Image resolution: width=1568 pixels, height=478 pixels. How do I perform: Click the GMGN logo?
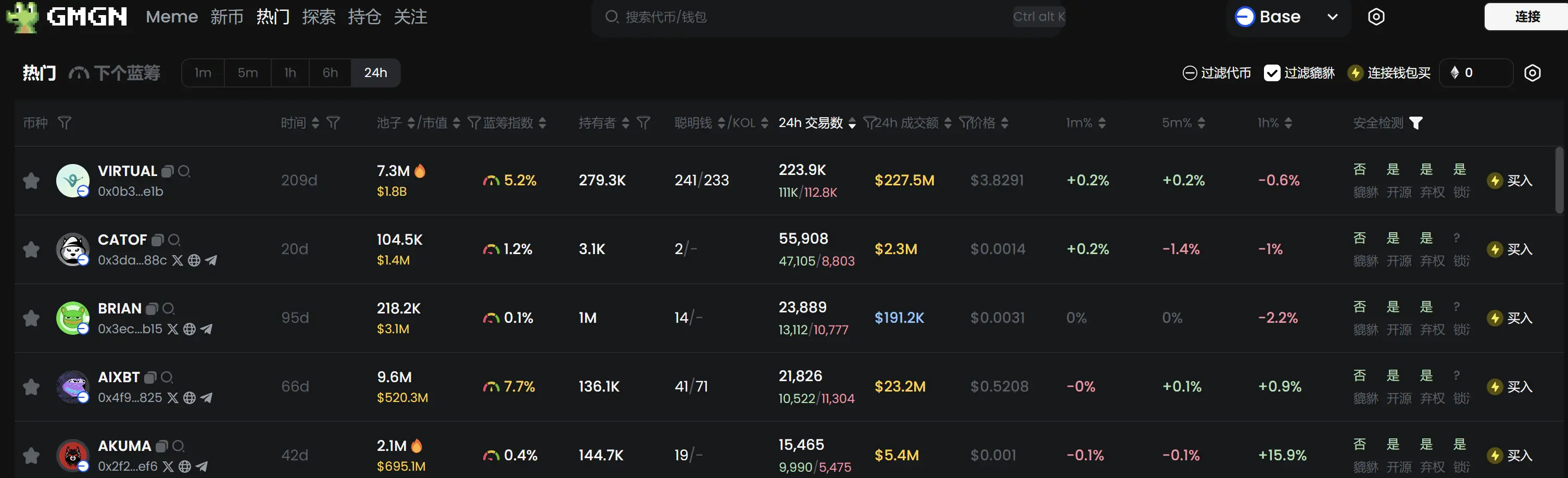(x=67, y=17)
